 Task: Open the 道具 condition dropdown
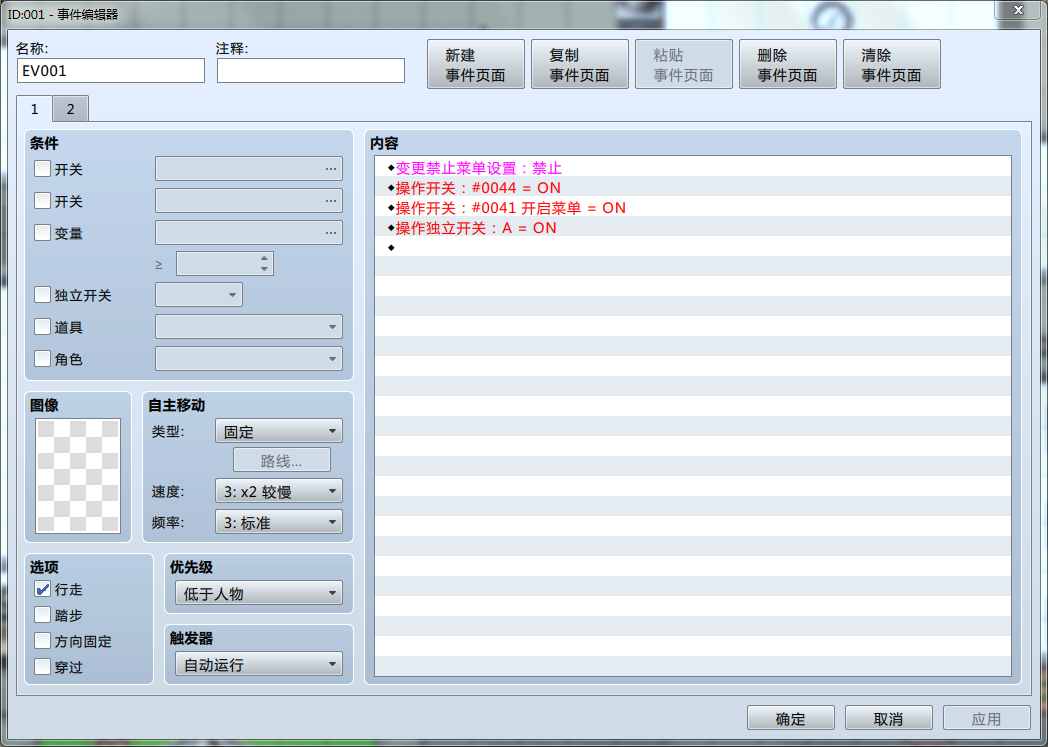coord(249,327)
